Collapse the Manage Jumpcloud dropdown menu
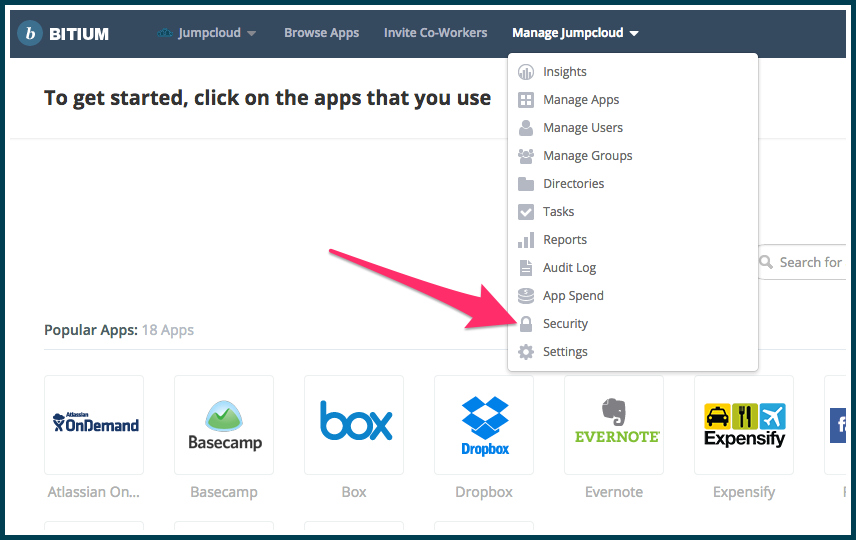Screen dimensions: 856x540 574,33
